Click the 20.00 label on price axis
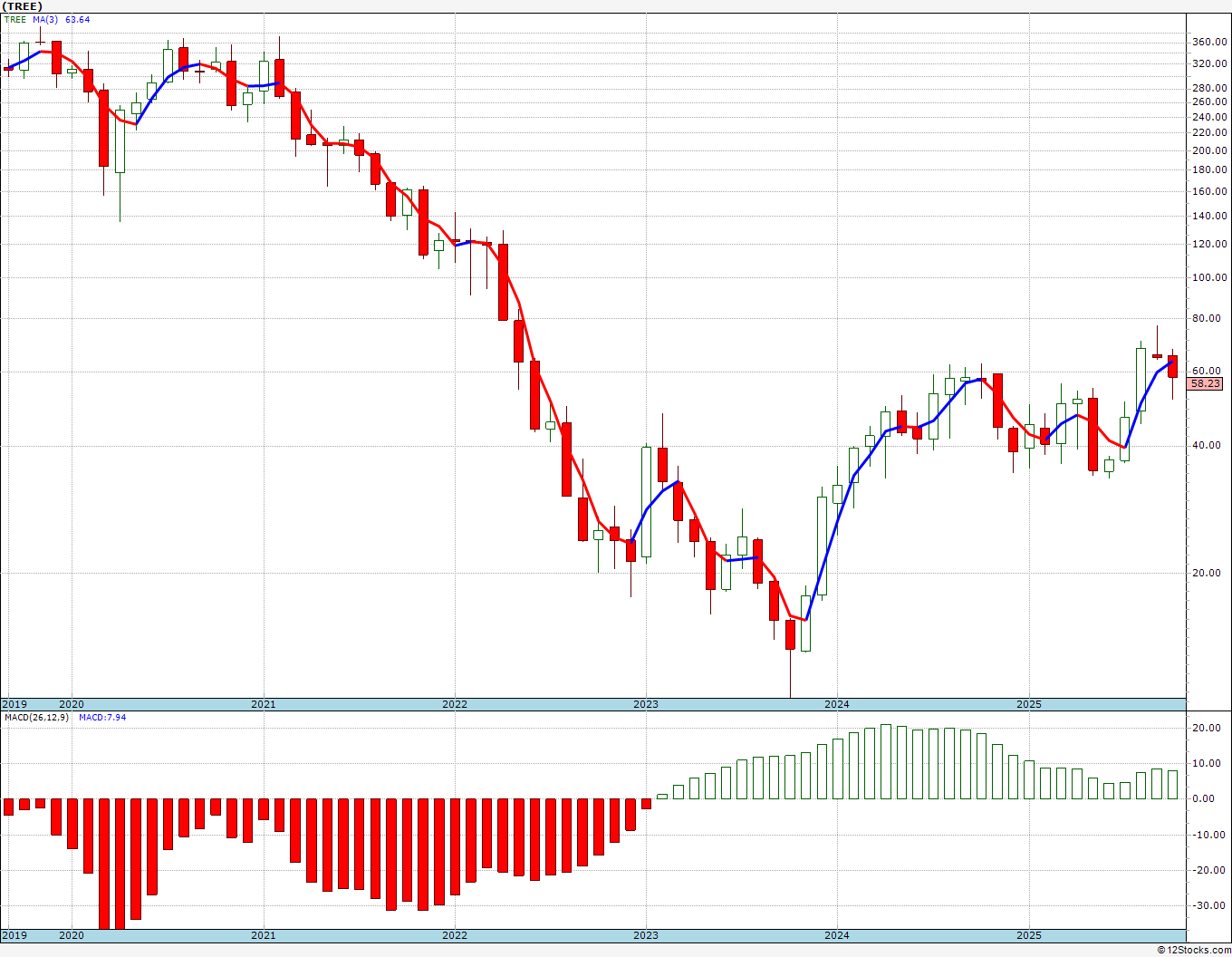Screen dimensions: 1232x957 pyautogui.click(x=1207, y=573)
